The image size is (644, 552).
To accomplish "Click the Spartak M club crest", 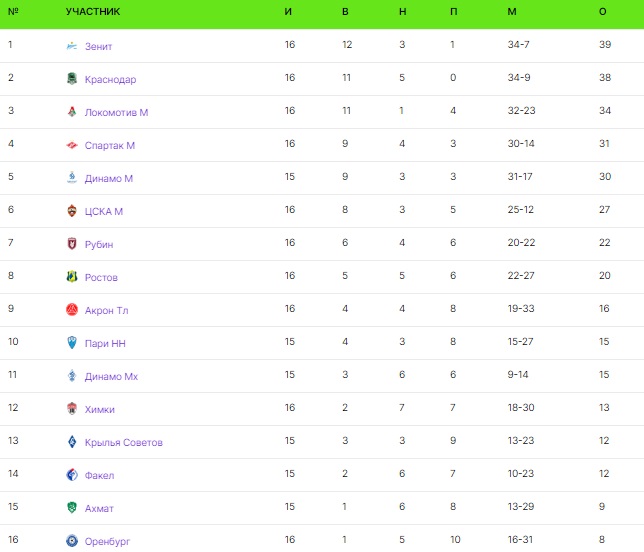I will tap(71, 145).
